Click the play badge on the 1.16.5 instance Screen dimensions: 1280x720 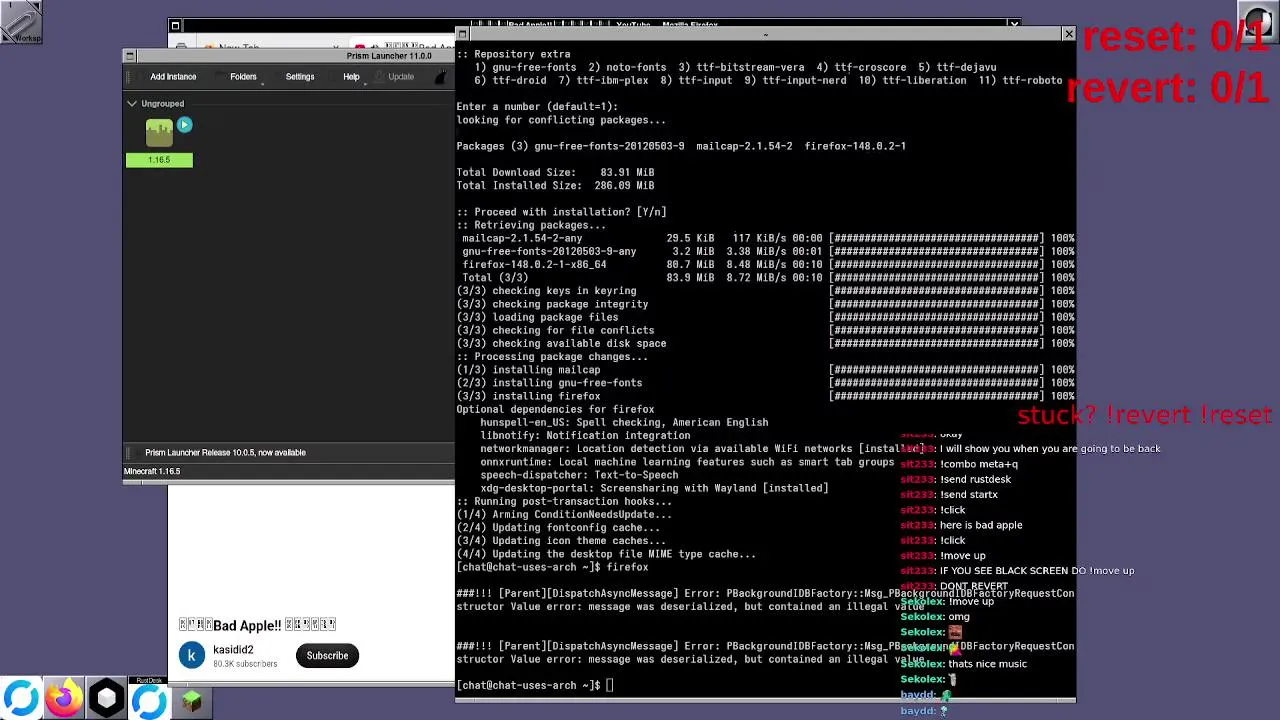point(184,125)
